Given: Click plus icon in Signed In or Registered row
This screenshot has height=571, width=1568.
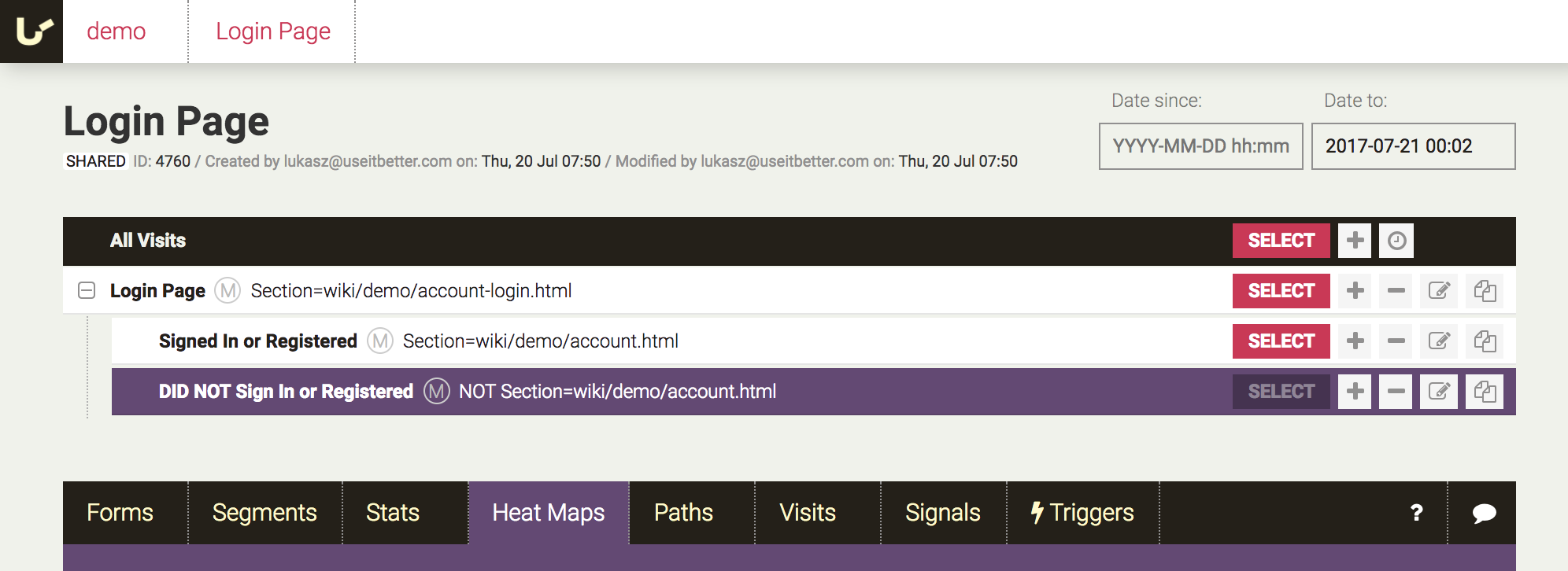Looking at the screenshot, I should tap(1355, 341).
